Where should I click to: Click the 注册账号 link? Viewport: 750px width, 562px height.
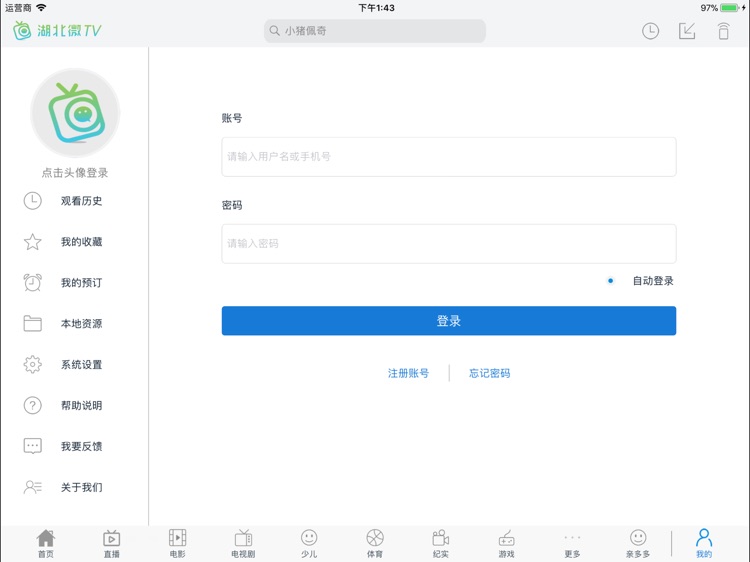pos(408,373)
